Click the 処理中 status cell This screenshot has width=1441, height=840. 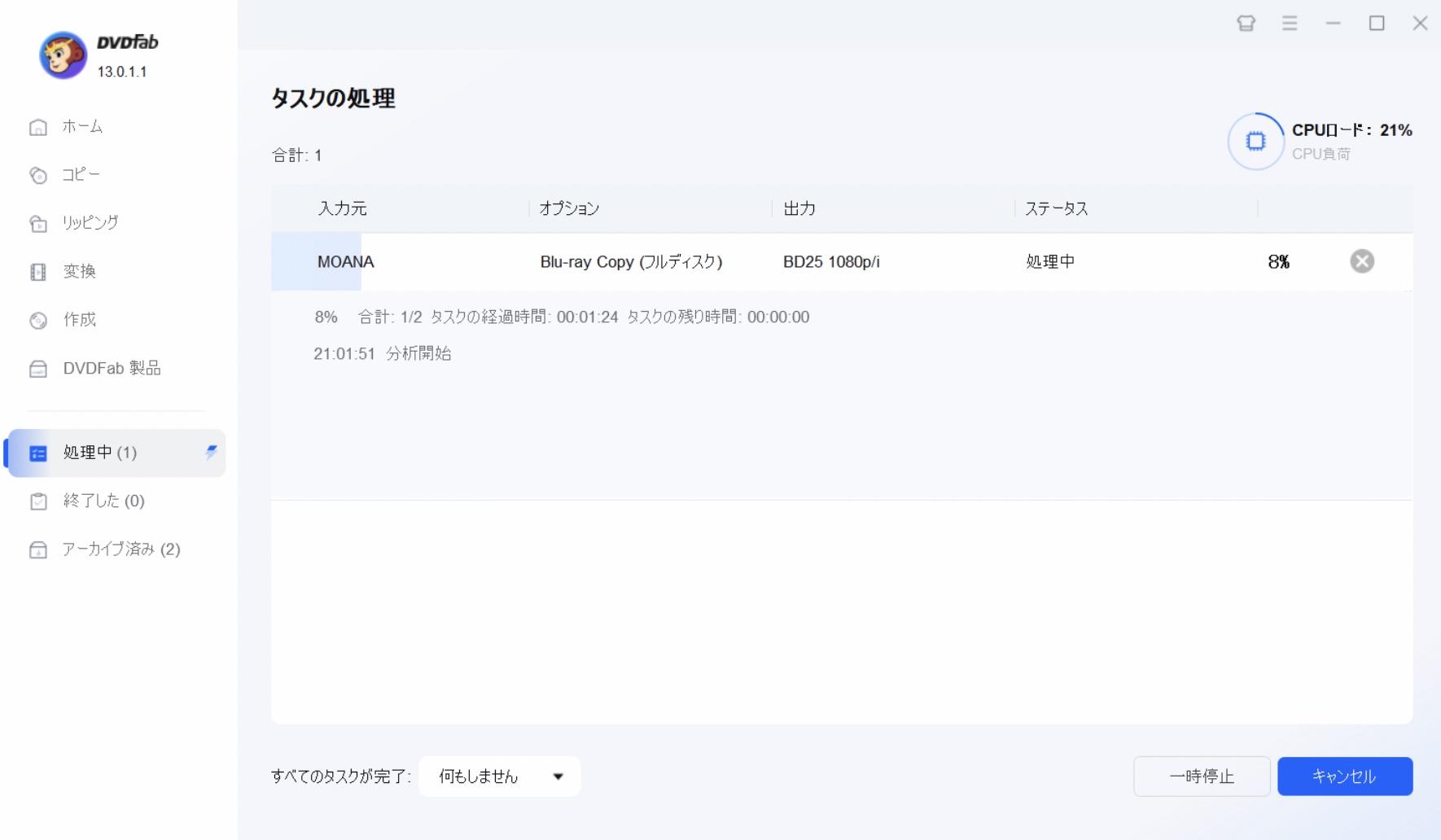click(1050, 262)
